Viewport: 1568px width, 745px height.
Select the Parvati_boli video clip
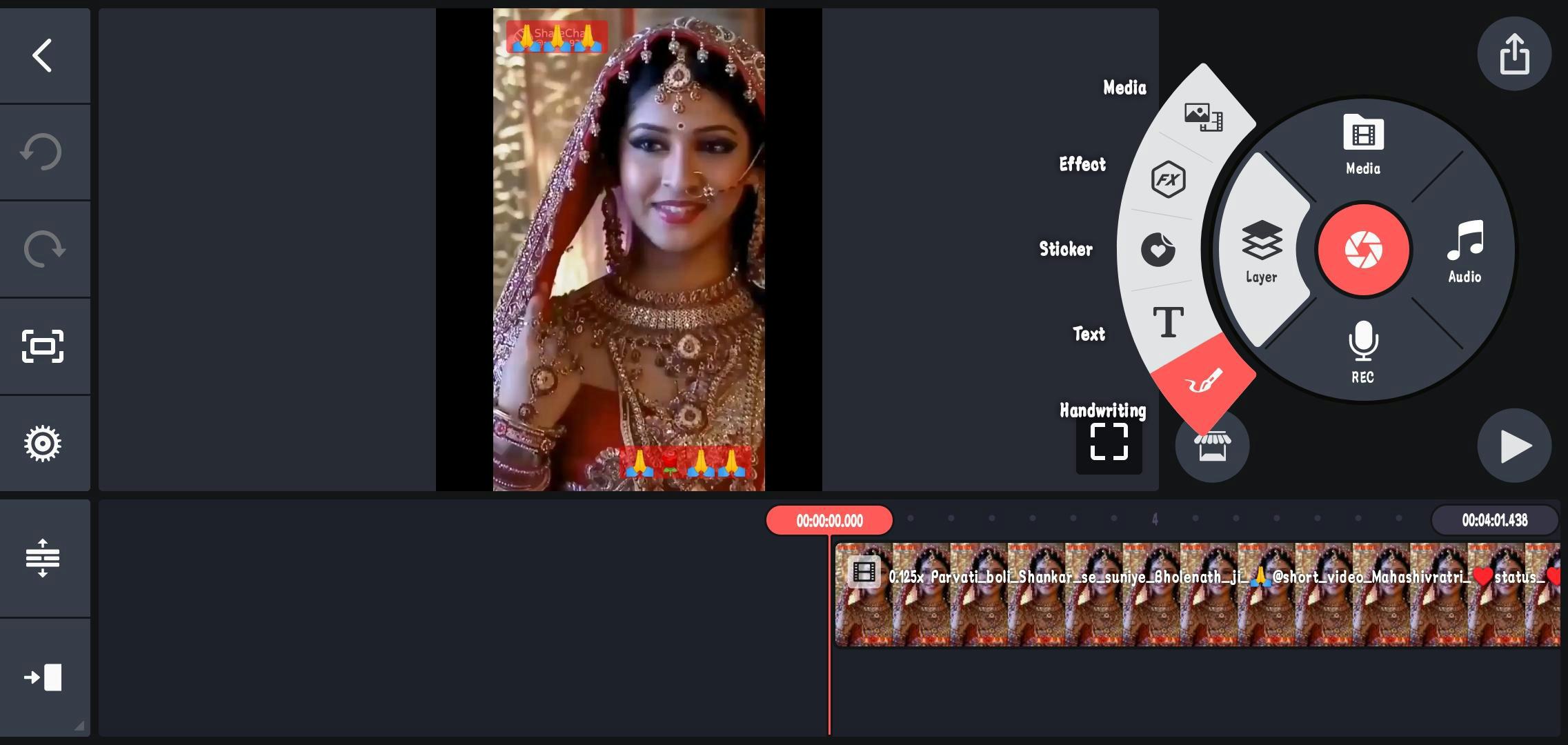click(x=1197, y=595)
